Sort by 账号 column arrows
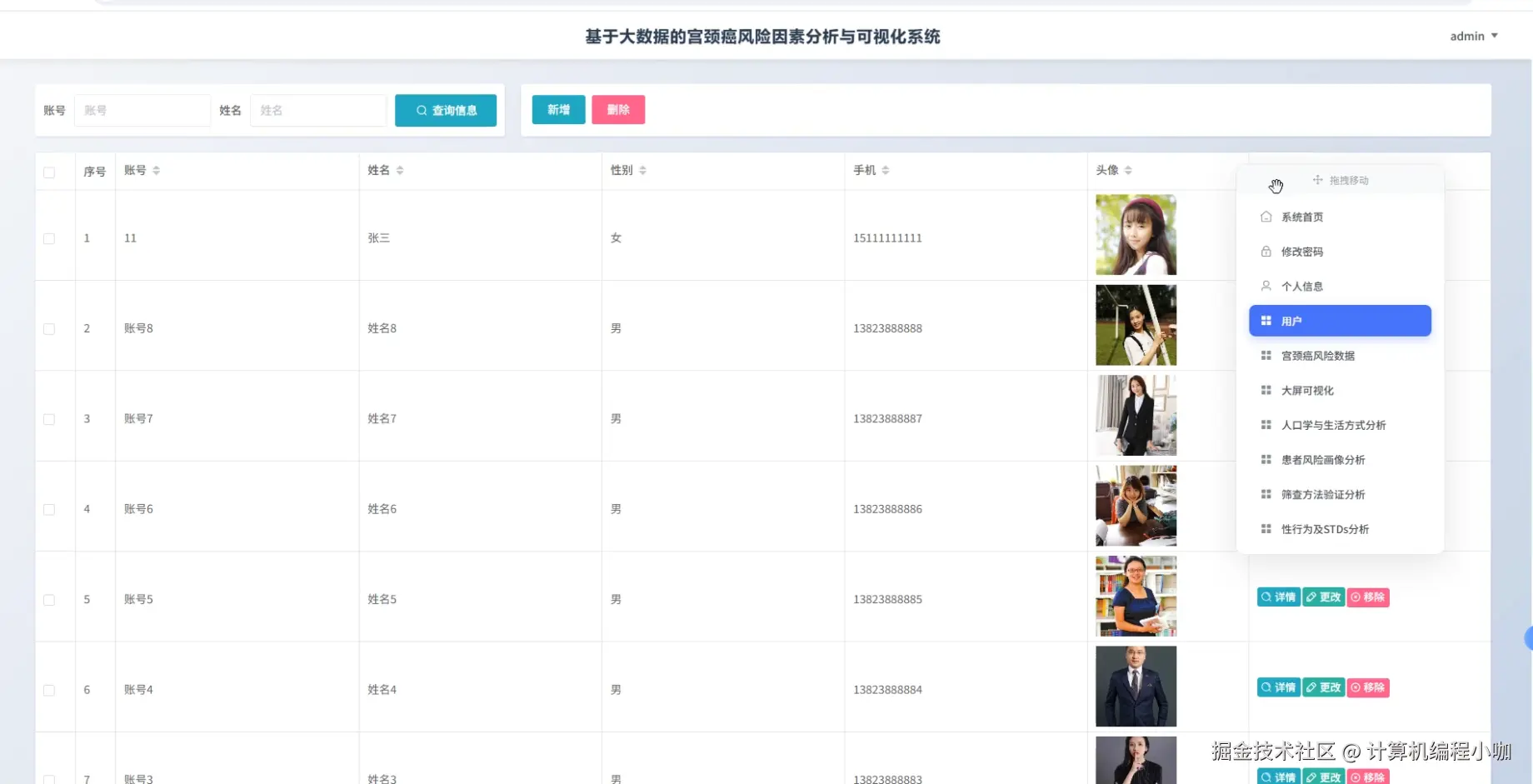Image resolution: width=1533 pixels, height=784 pixels. [x=156, y=170]
